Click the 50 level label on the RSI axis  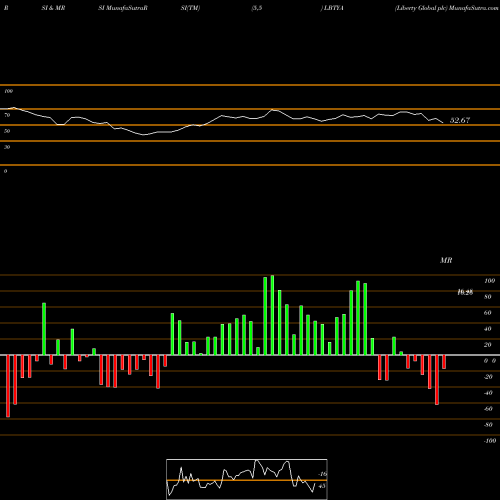pos(7,131)
